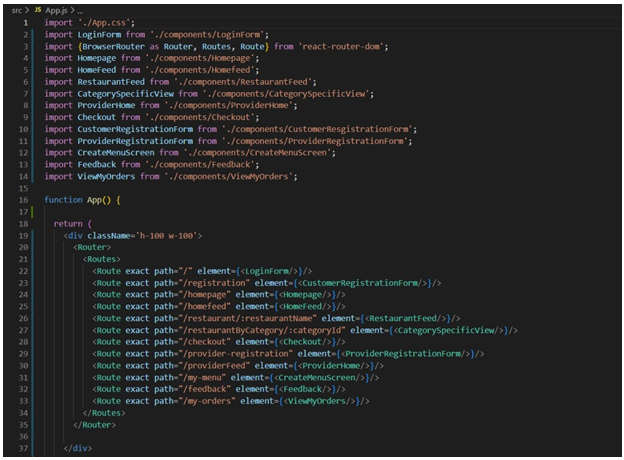The width and height of the screenshot is (624, 460).
Task: Open the src folder breadcrumb
Action: point(14,9)
